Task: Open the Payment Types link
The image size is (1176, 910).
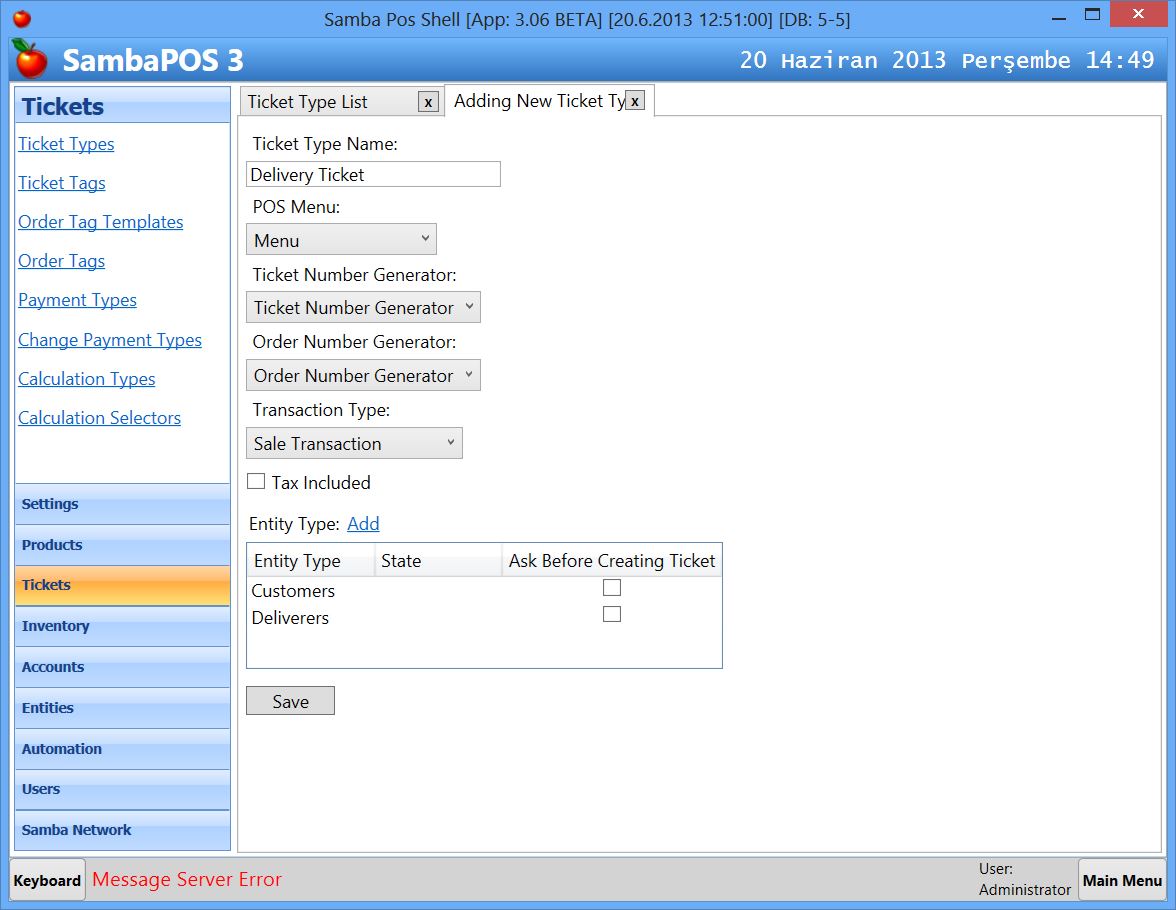Action: (77, 300)
